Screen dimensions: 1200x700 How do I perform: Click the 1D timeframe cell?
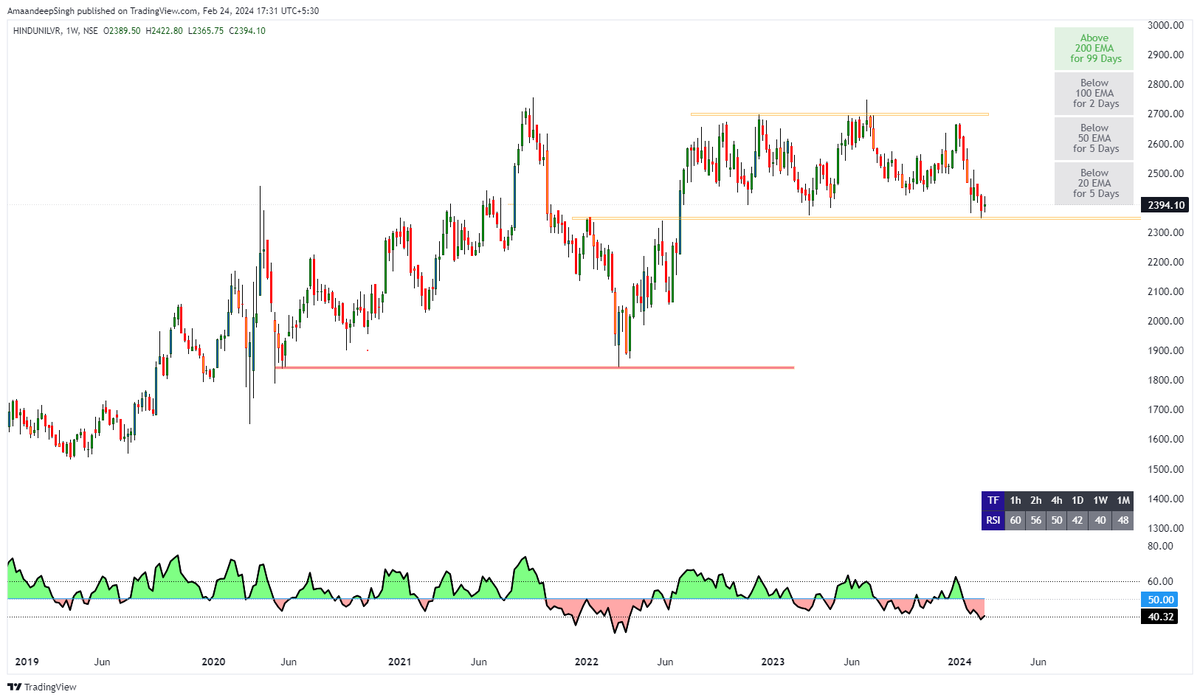(1079, 500)
